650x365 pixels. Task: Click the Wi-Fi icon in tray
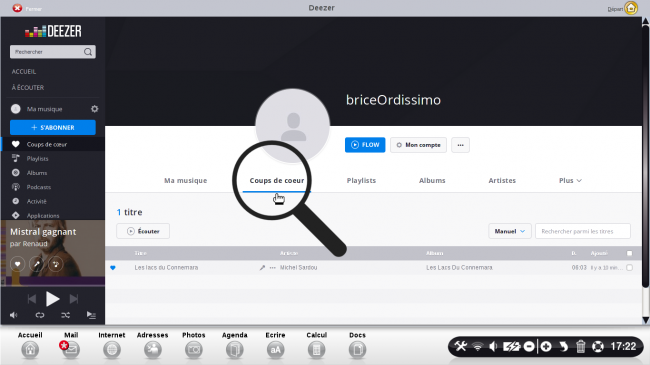[x=478, y=346]
